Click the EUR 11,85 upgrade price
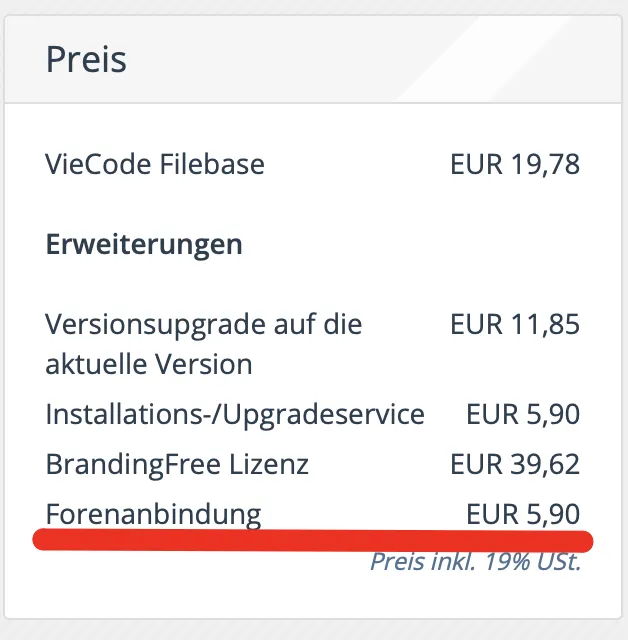 coord(515,324)
